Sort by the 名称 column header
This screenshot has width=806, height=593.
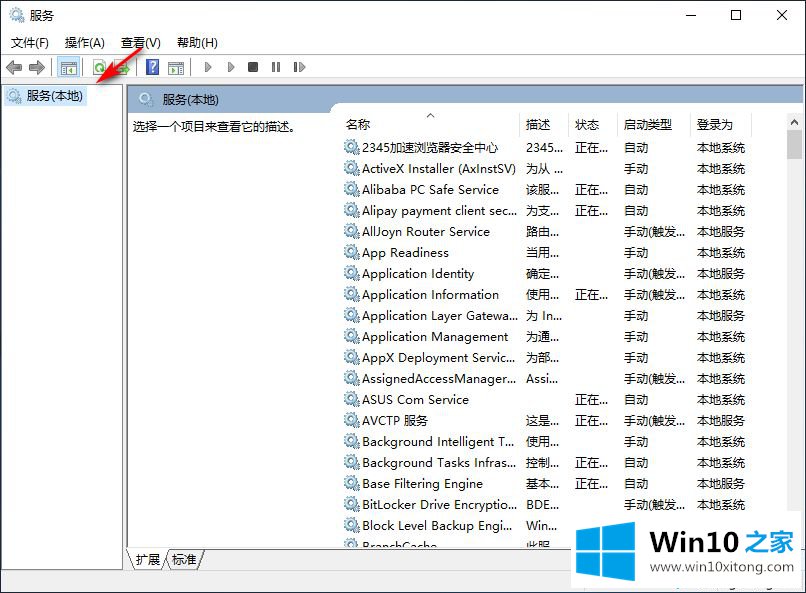[358, 125]
